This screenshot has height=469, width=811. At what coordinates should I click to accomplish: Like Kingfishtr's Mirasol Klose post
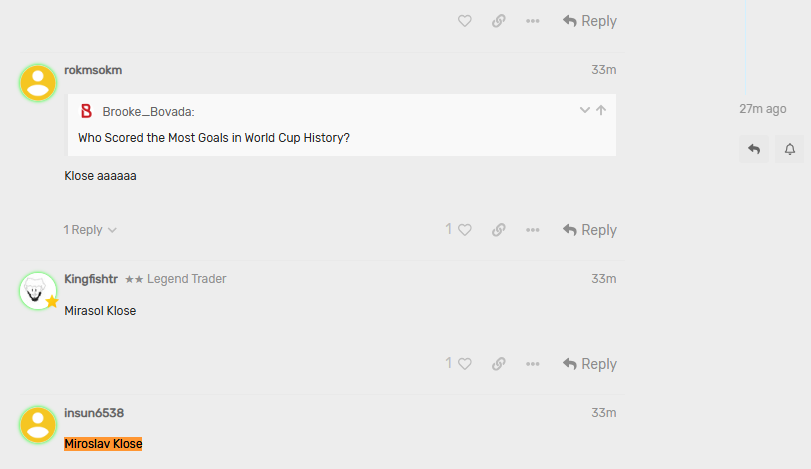(464, 364)
